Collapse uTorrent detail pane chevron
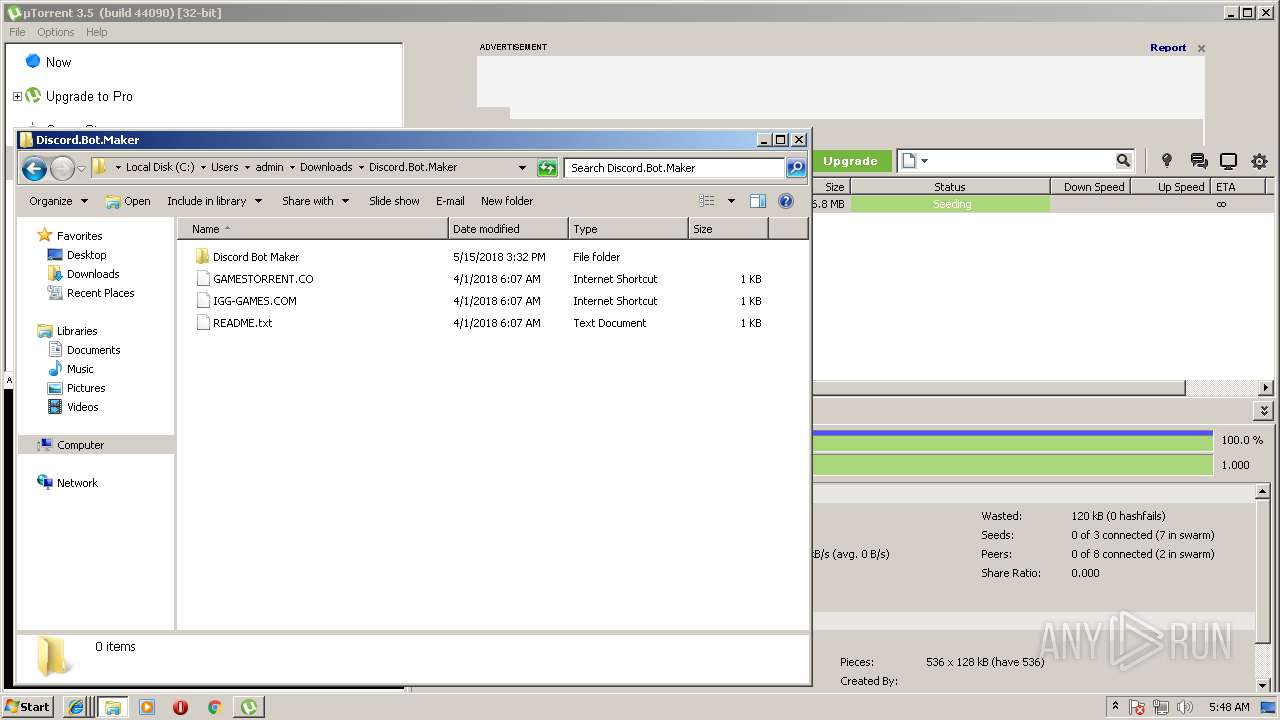This screenshot has height=720, width=1280. [1264, 411]
